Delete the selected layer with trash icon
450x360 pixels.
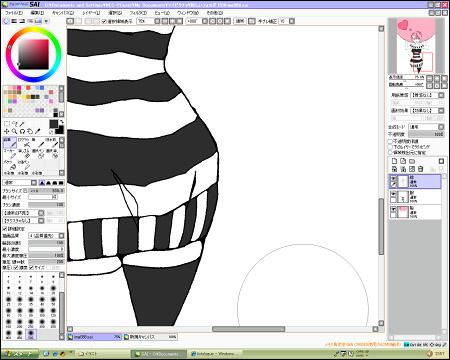point(421,169)
